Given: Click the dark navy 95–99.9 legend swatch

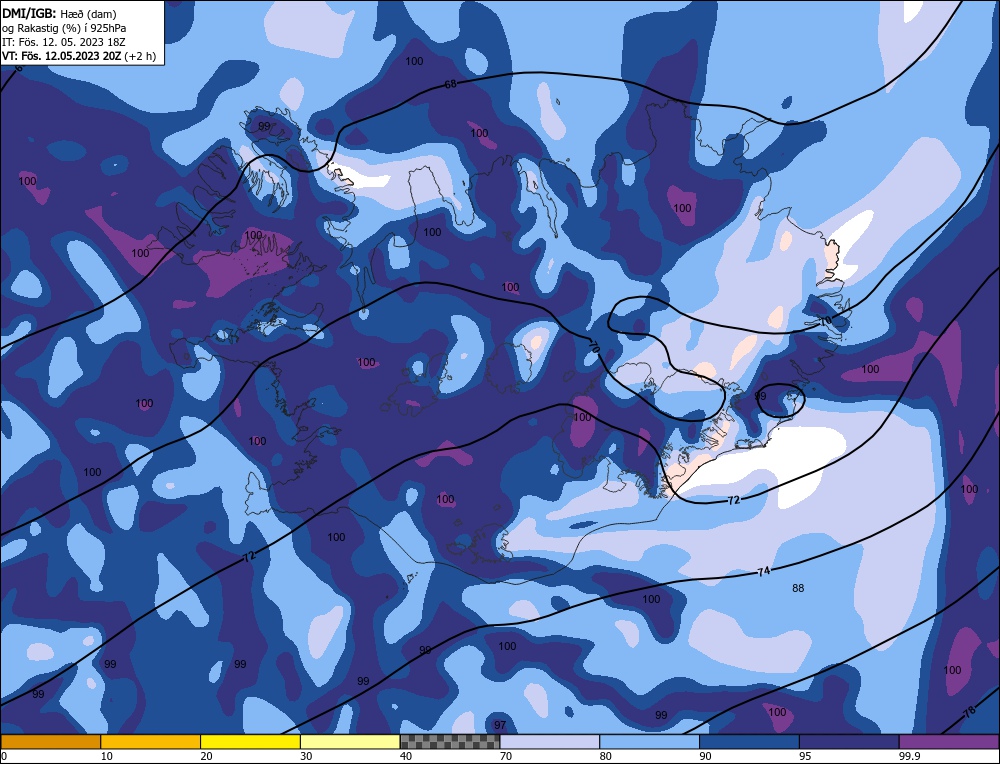Looking at the screenshot, I should point(849,741).
